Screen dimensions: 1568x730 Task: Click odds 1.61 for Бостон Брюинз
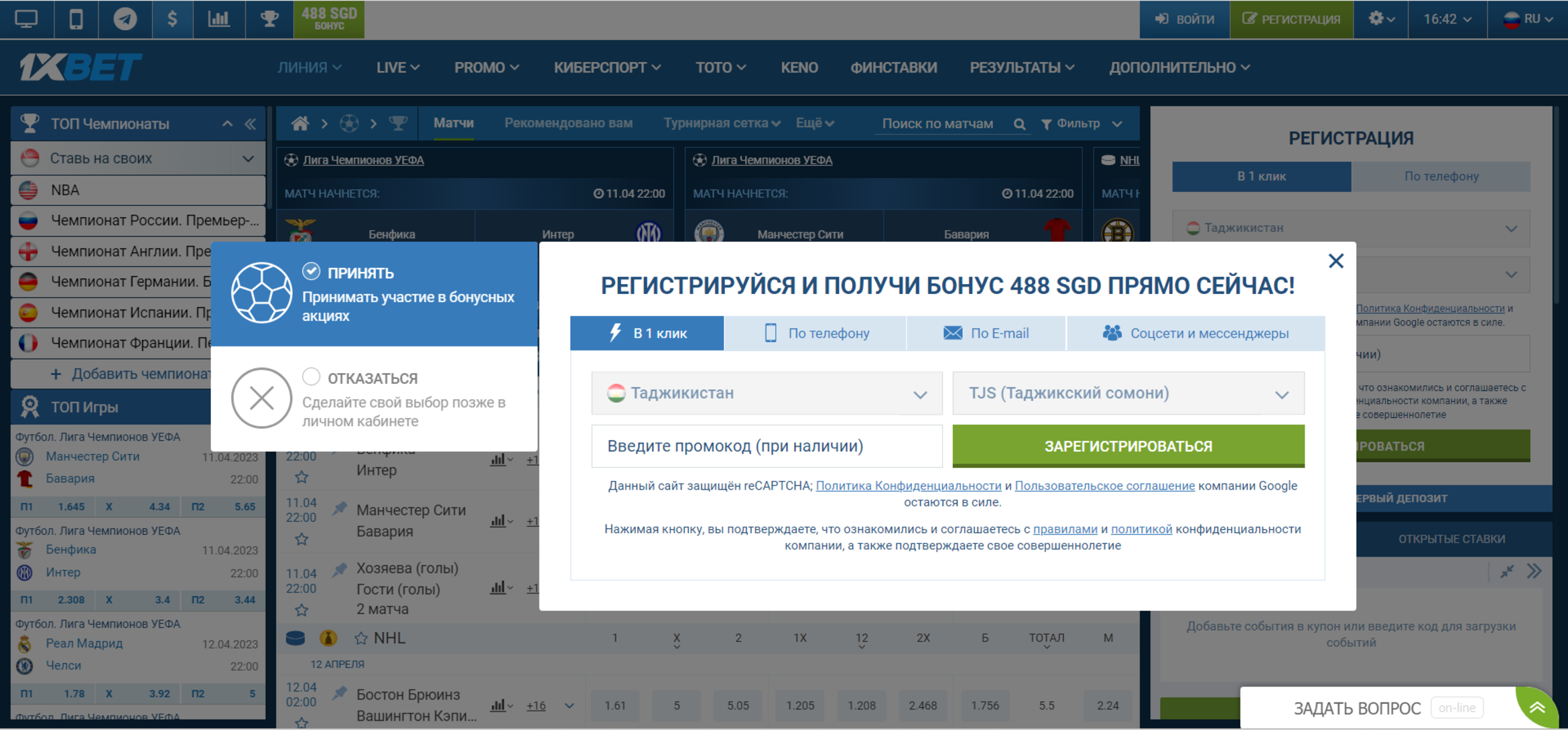614,705
